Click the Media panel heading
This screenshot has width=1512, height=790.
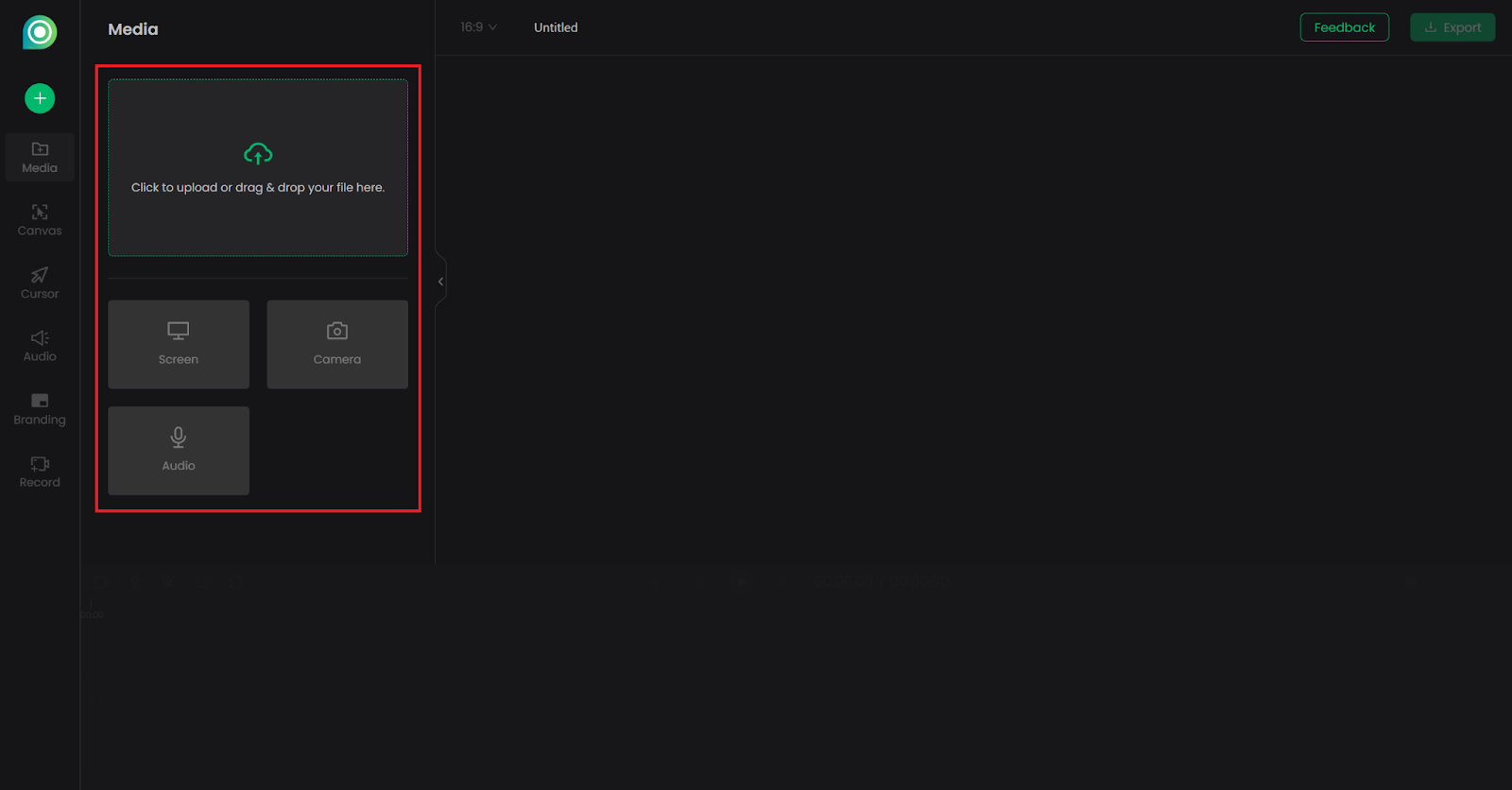click(x=133, y=29)
